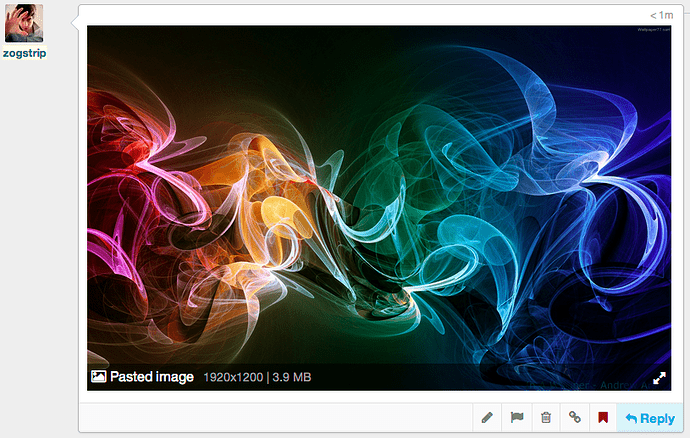Expand the image using the arrows icon

(659, 378)
